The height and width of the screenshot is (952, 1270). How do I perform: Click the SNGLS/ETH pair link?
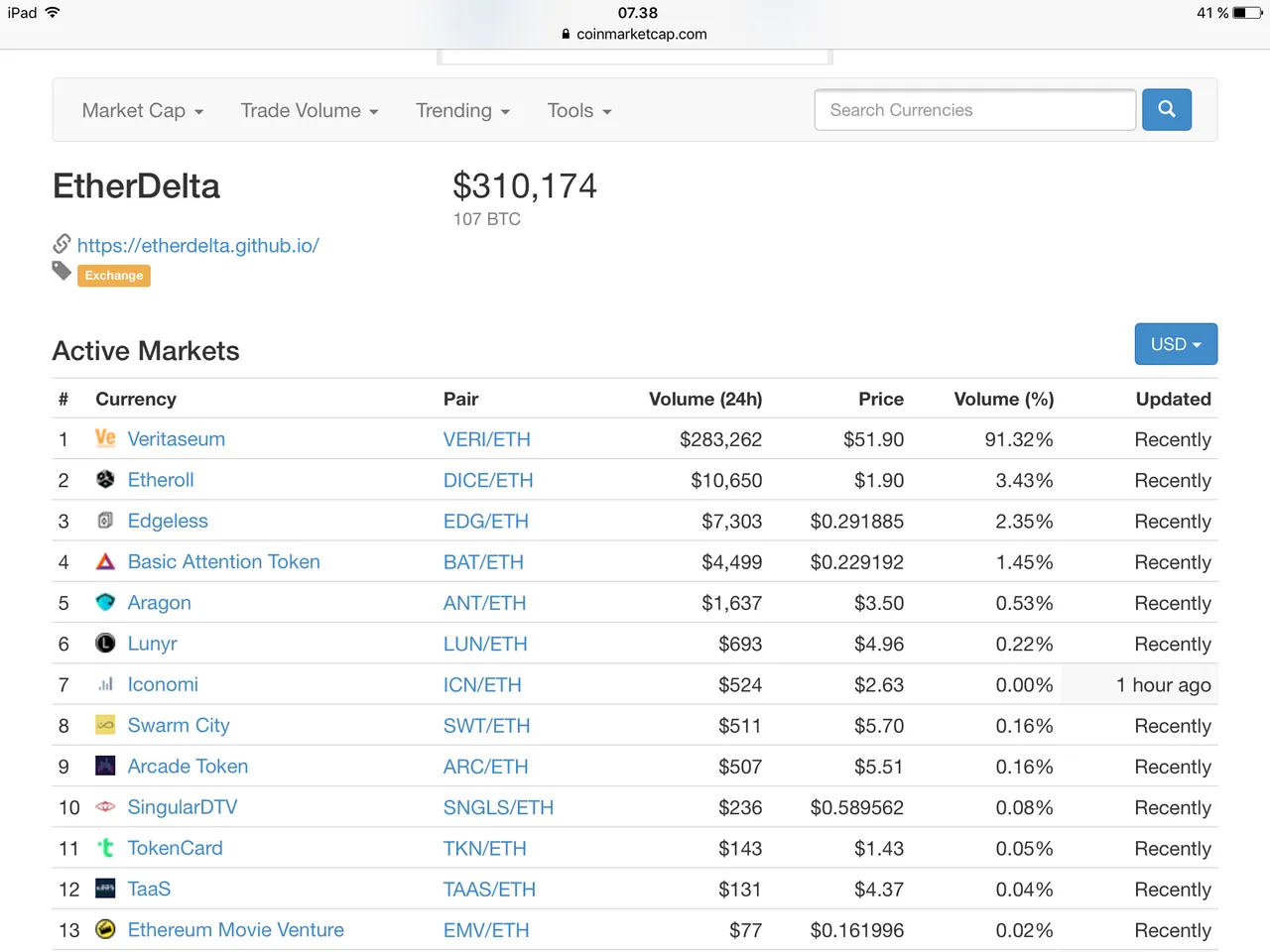(x=498, y=808)
